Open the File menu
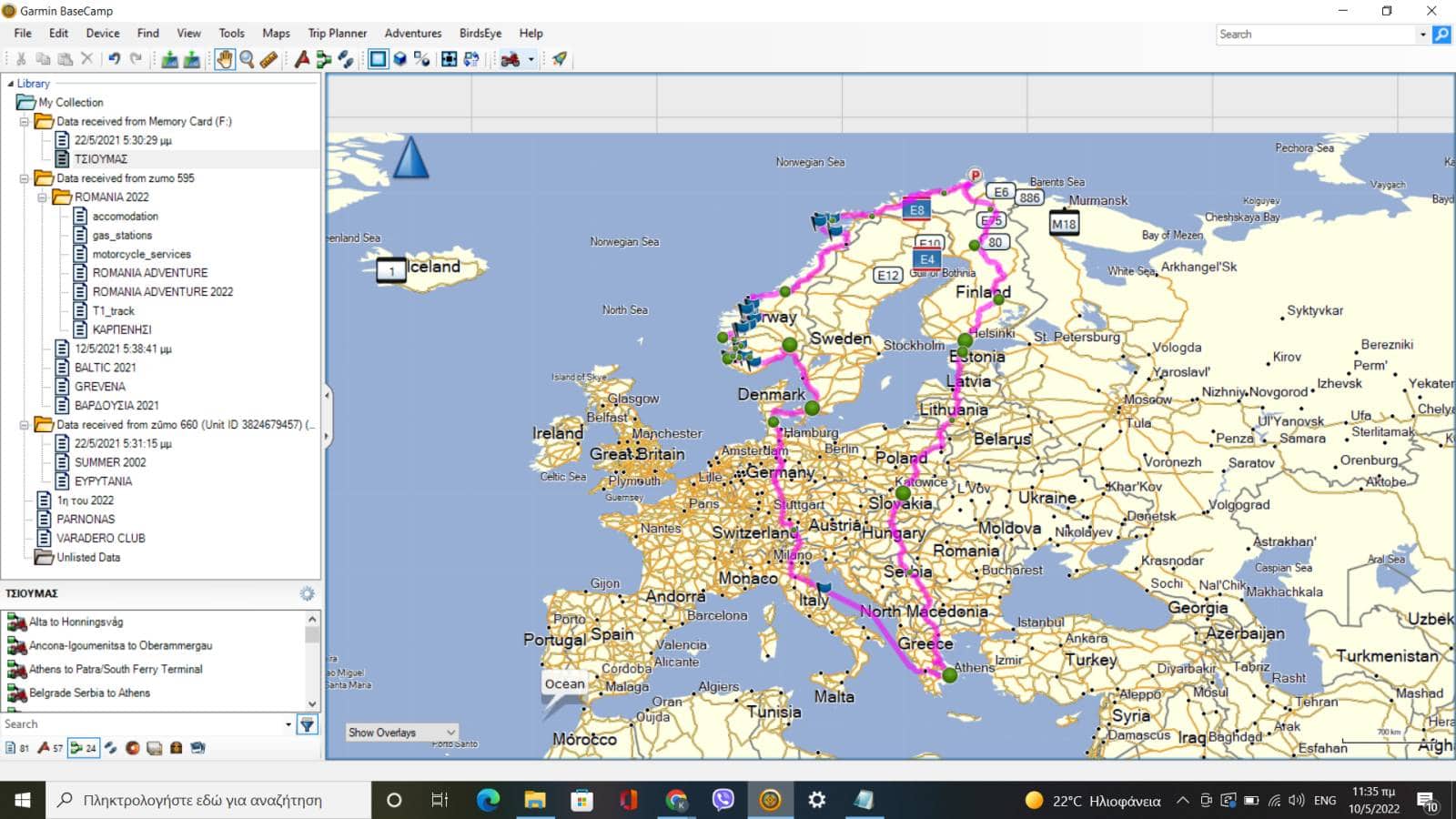1456x819 pixels. 23,33
